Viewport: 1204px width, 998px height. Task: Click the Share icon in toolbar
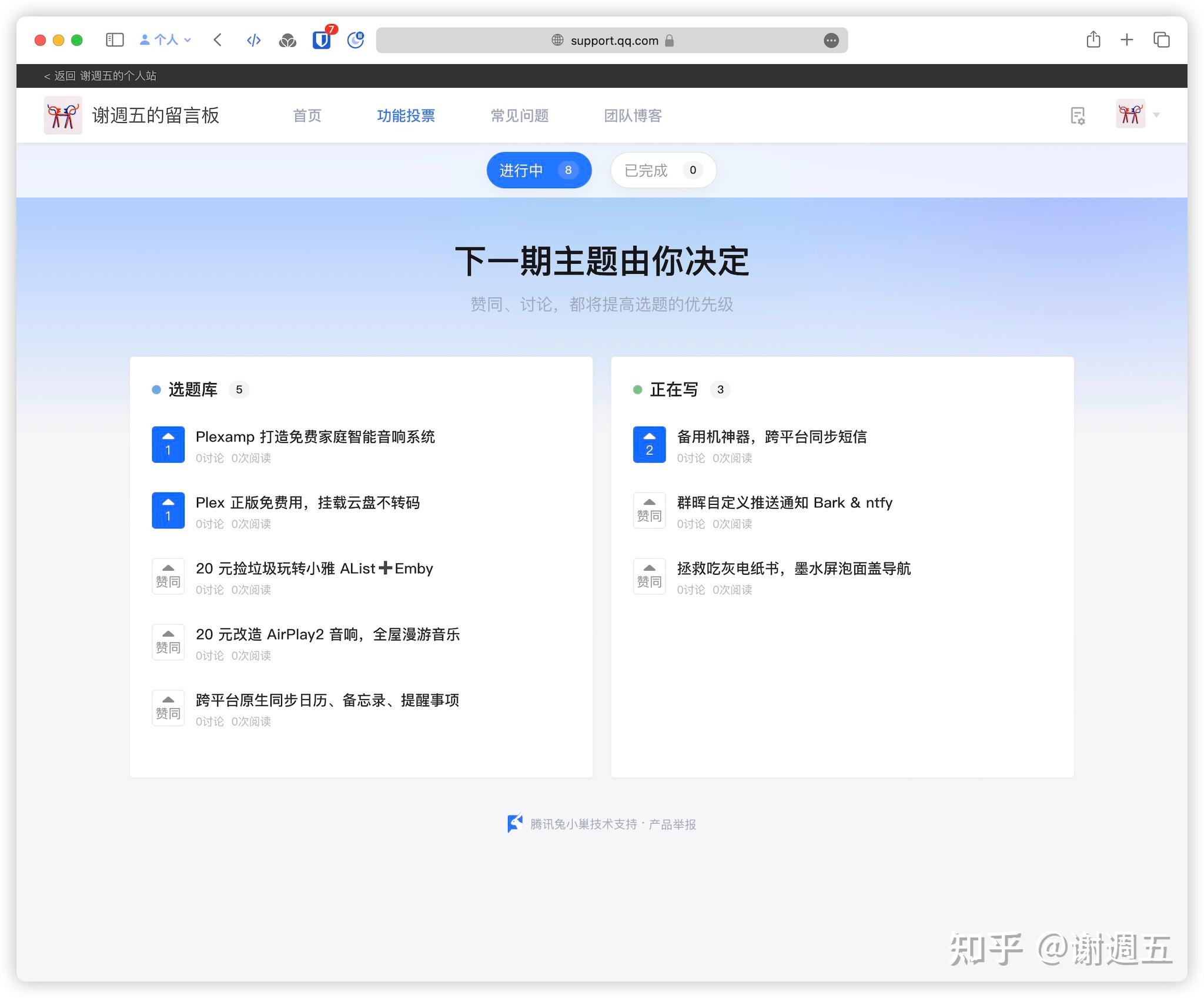[1093, 40]
